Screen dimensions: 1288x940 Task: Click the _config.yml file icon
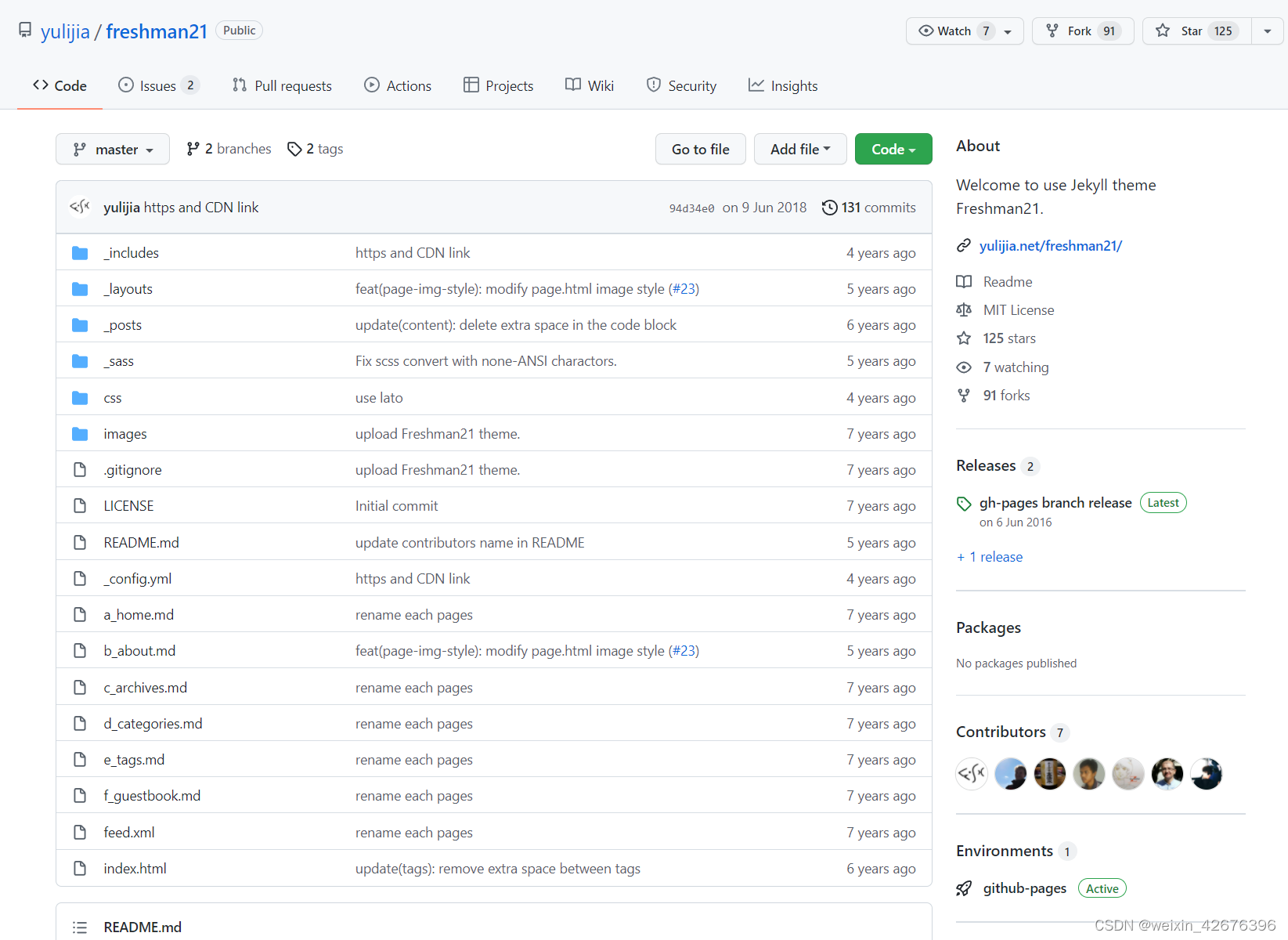click(80, 579)
